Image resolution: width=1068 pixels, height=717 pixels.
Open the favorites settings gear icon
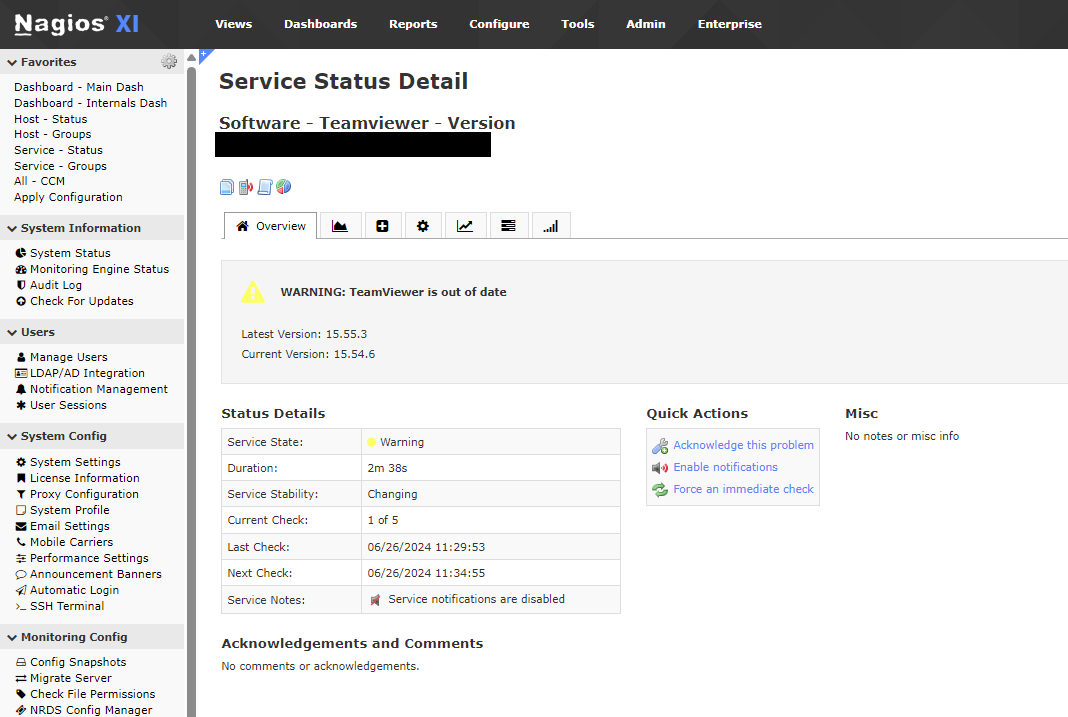coord(169,61)
